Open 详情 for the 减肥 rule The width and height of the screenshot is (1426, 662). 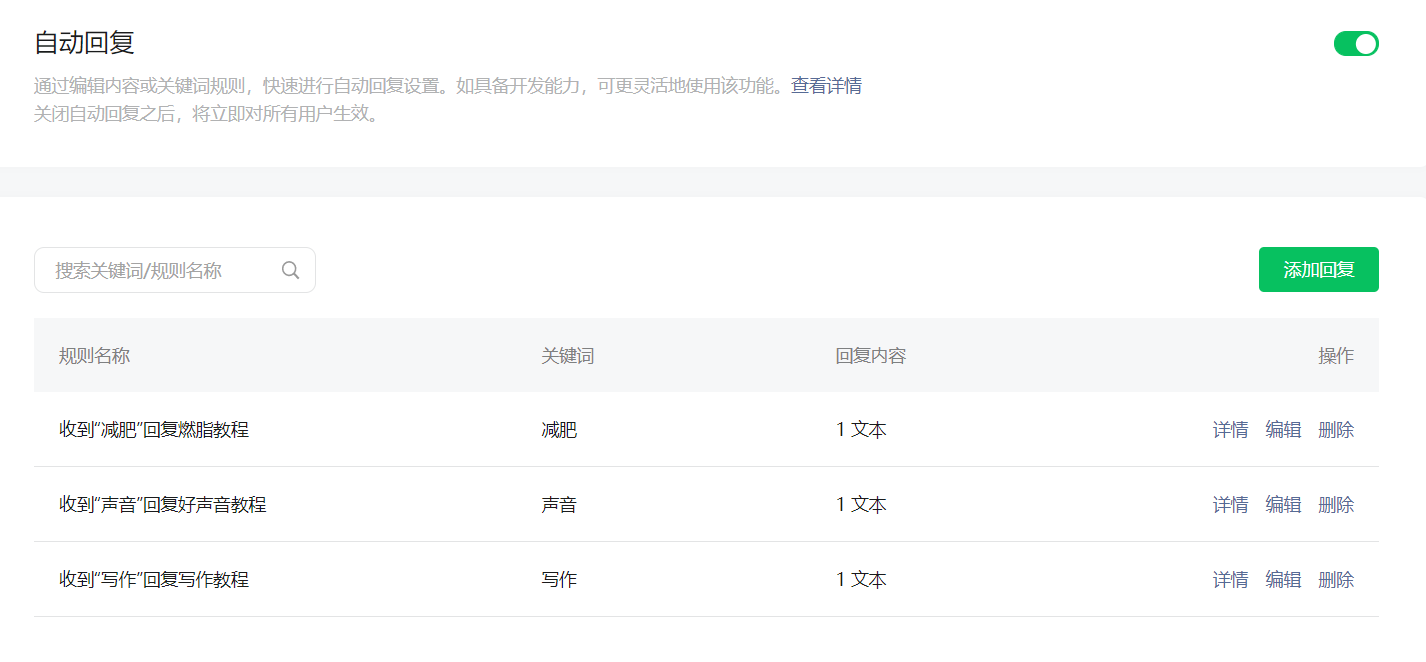[x=1230, y=430]
